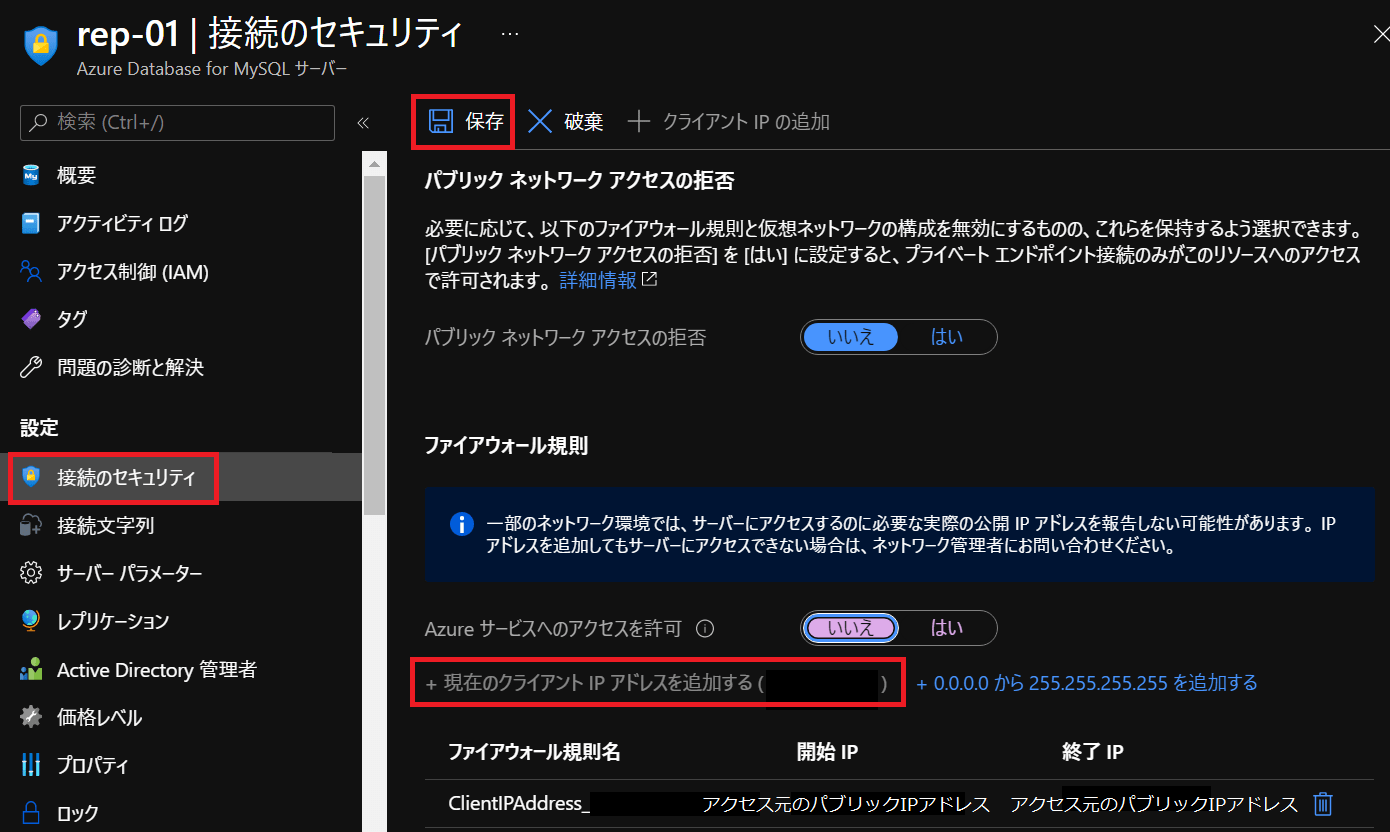Click the sidebar scrollbar thumb

coord(374,345)
